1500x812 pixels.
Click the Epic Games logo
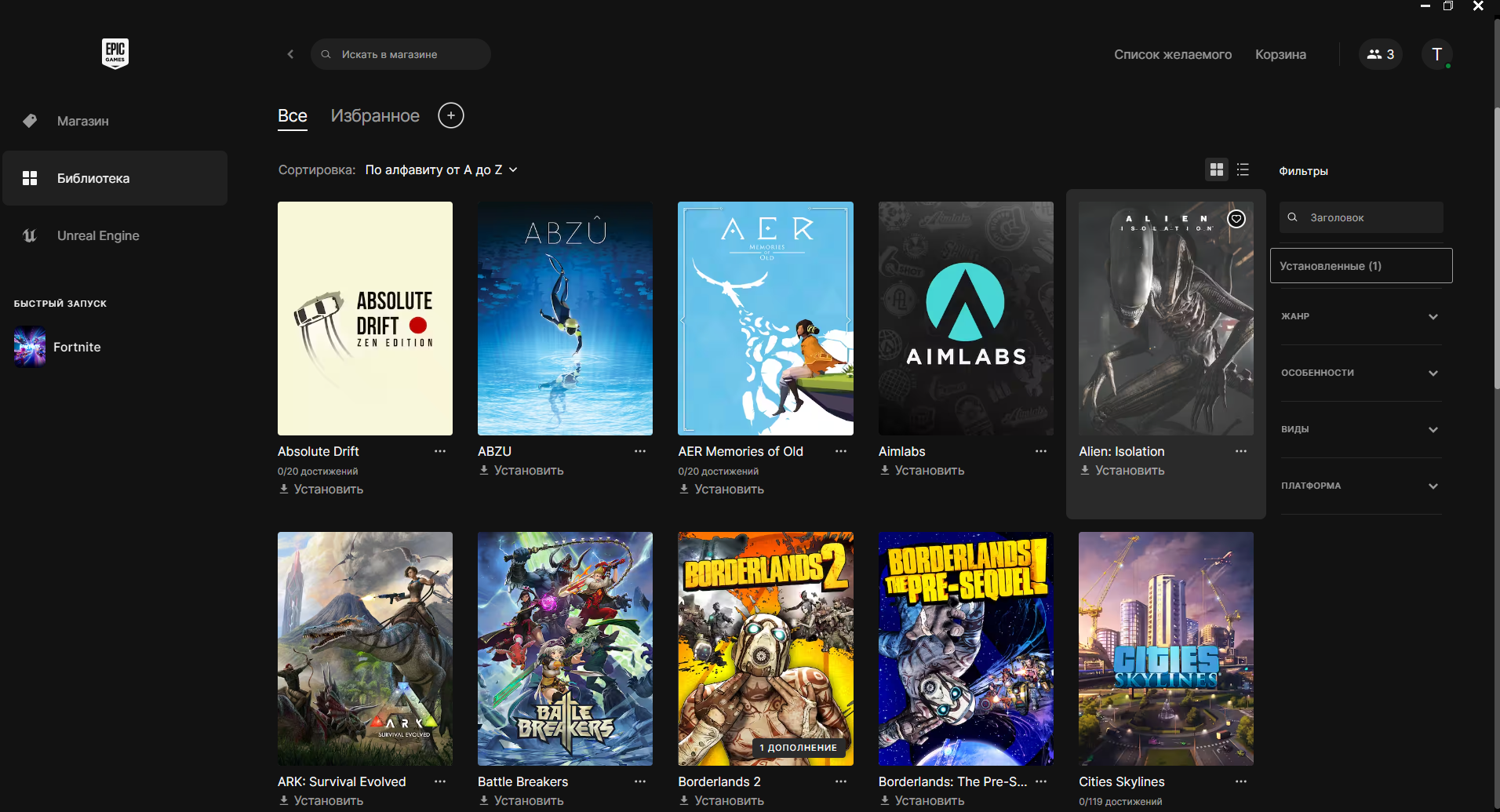coord(115,53)
